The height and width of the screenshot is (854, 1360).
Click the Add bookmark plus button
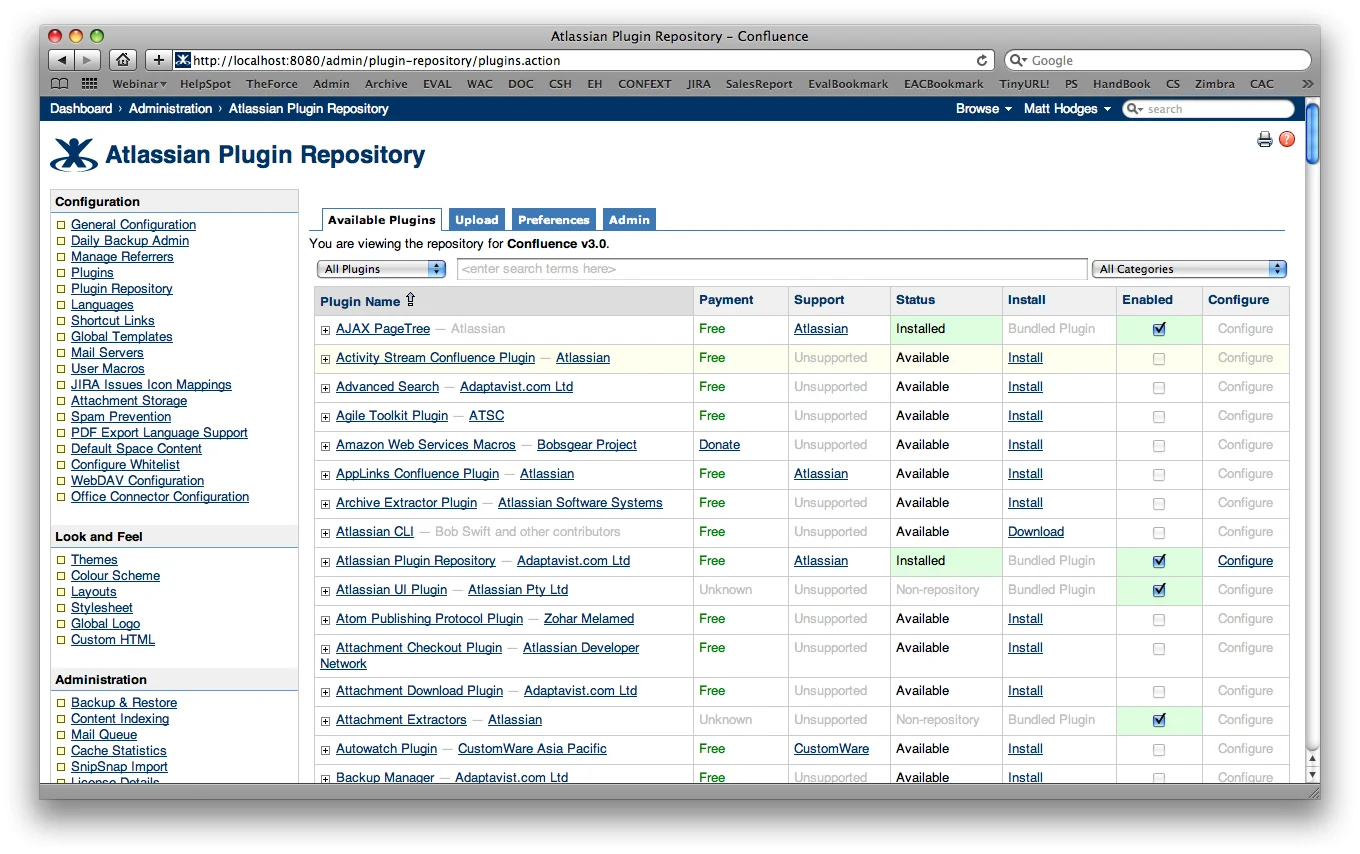point(158,60)
